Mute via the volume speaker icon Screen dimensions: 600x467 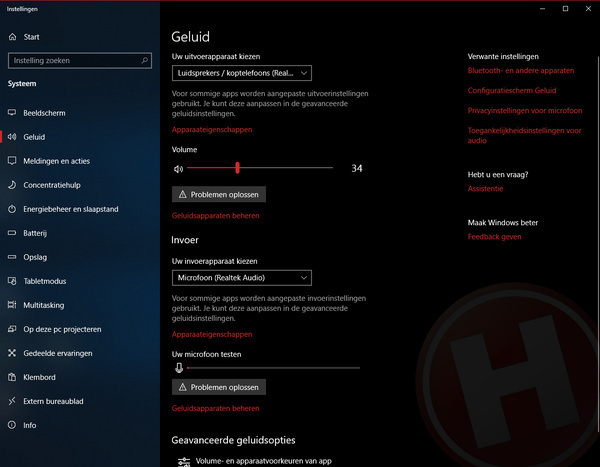point(178,169)
